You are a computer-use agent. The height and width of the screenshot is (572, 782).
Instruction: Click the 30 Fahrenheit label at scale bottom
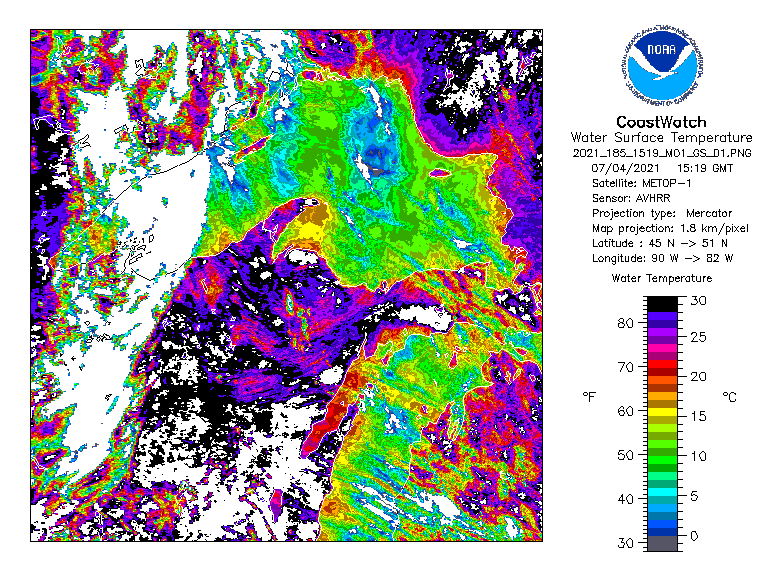point(625,543)
